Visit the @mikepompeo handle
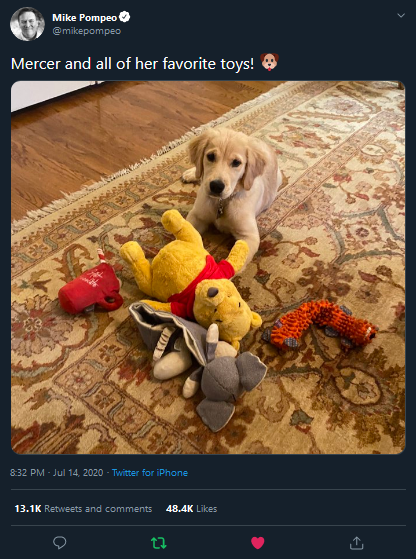The width and height of the screenshot is (416, 559). click(x=87, y=31)
